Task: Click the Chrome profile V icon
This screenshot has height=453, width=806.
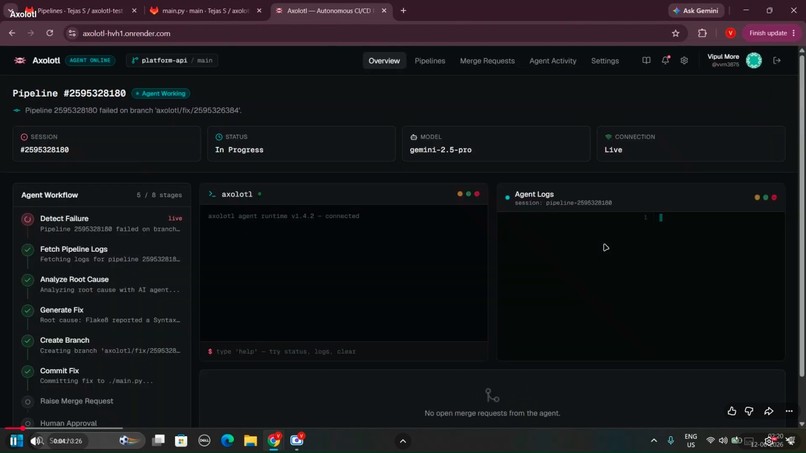Action: tap(730, 33)
